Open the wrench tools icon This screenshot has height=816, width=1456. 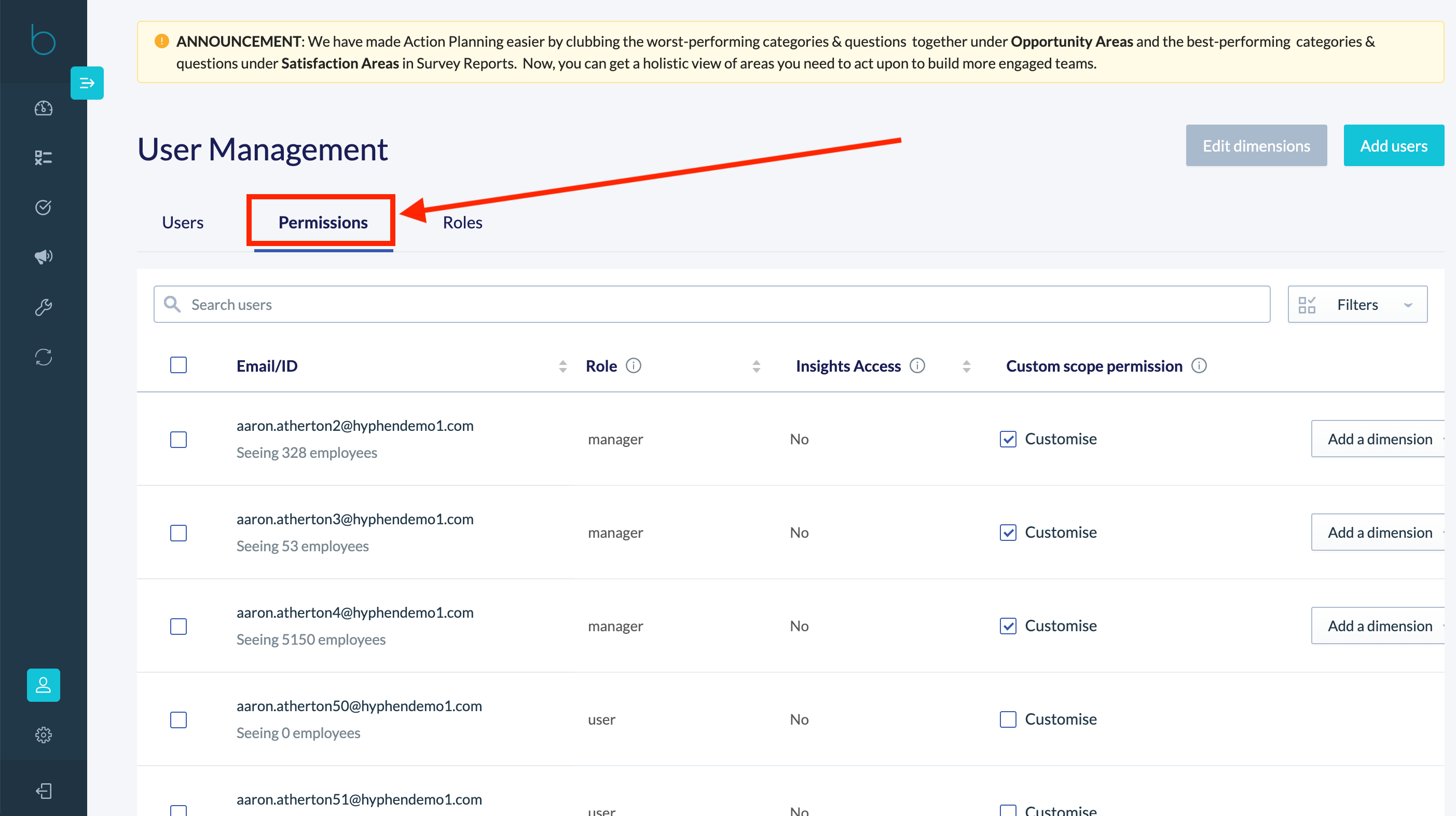[44, 307]
